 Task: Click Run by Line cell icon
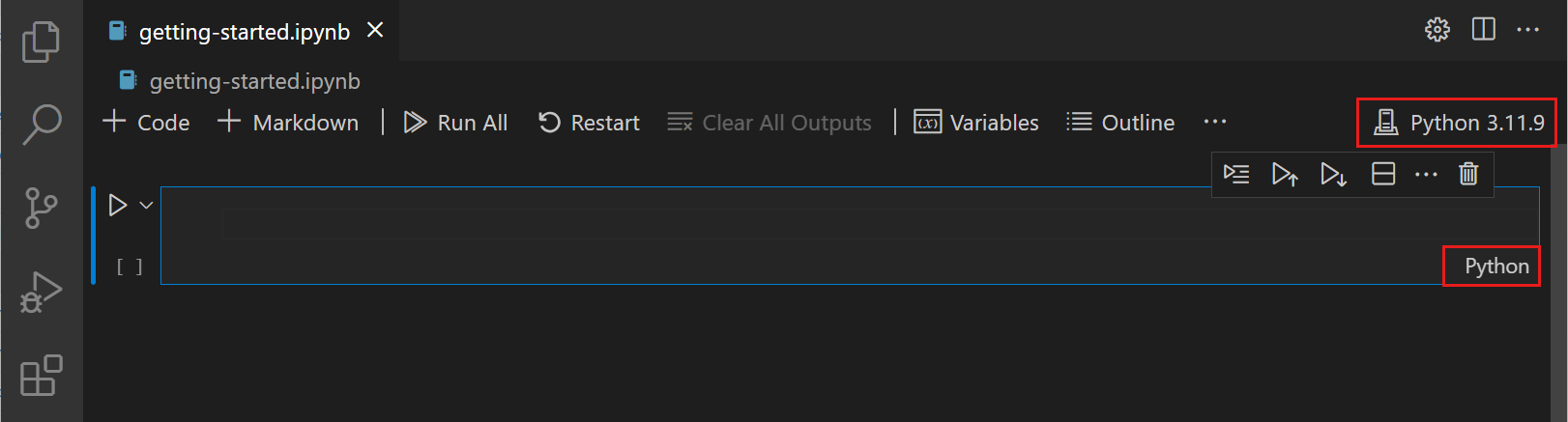(1236, 174)
